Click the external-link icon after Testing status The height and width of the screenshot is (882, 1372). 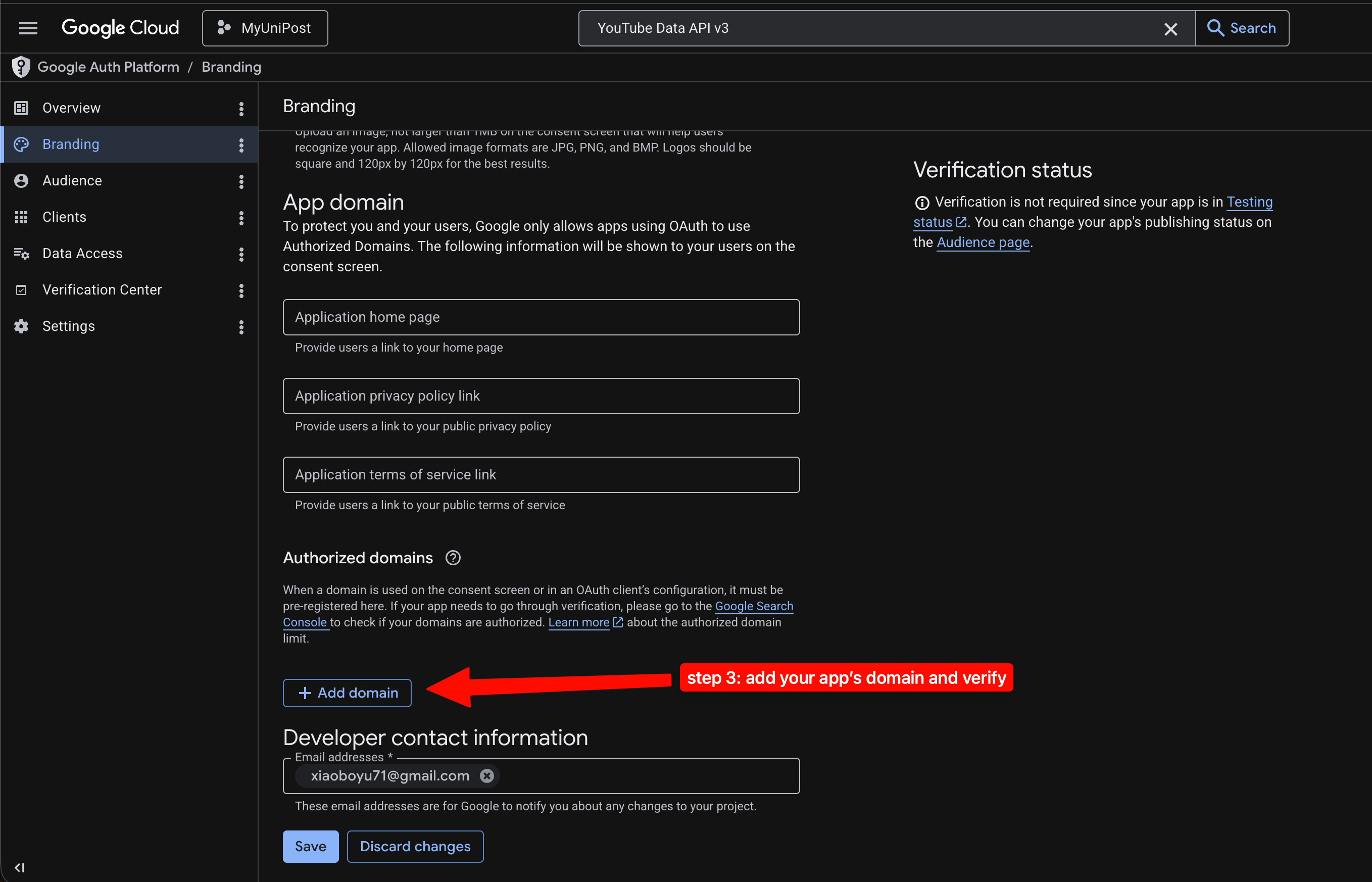(x=961, y=222)
